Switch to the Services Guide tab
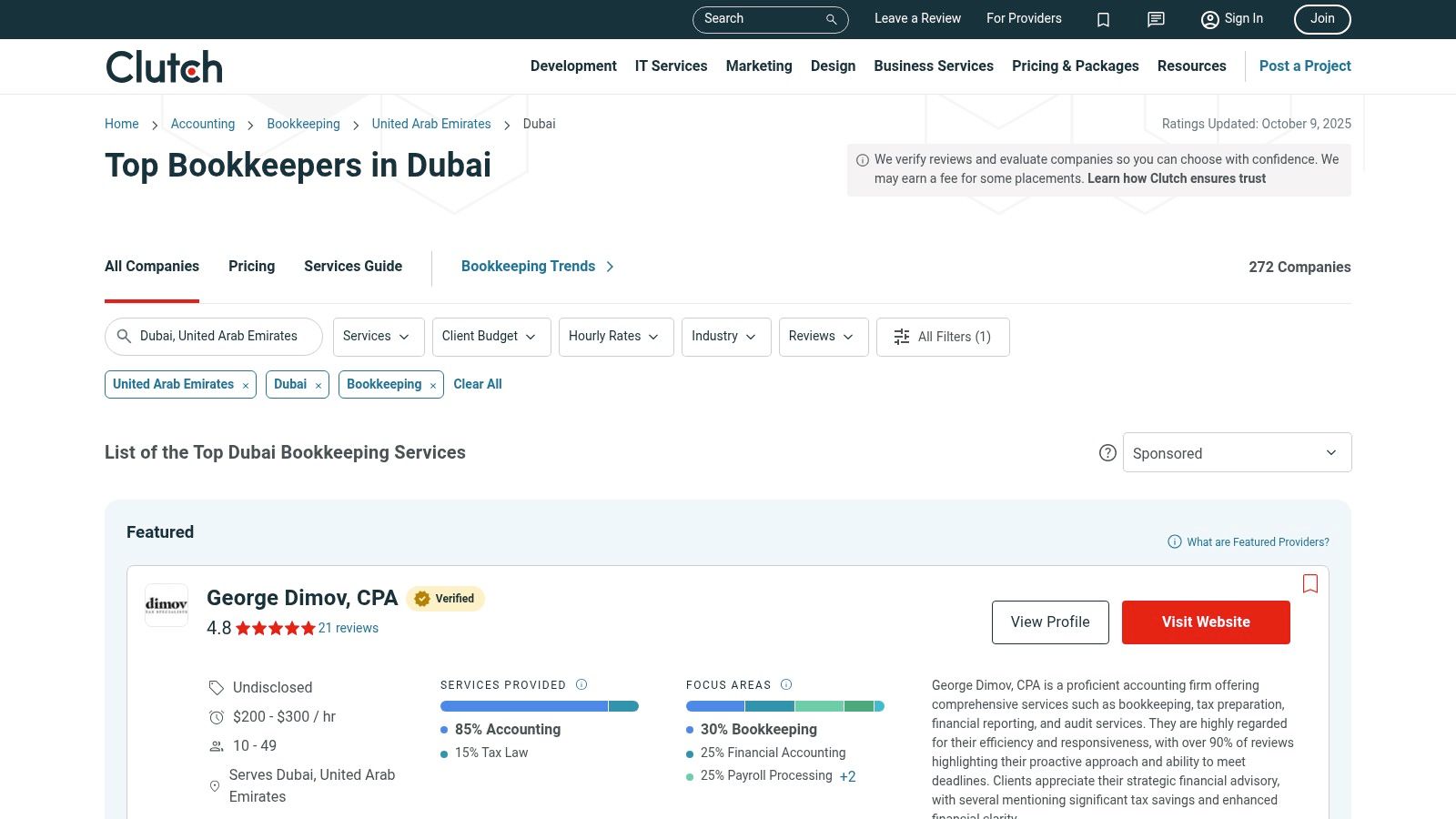Image resolution: width=1456 pixels, height=819 pixels. coord(353,266)
